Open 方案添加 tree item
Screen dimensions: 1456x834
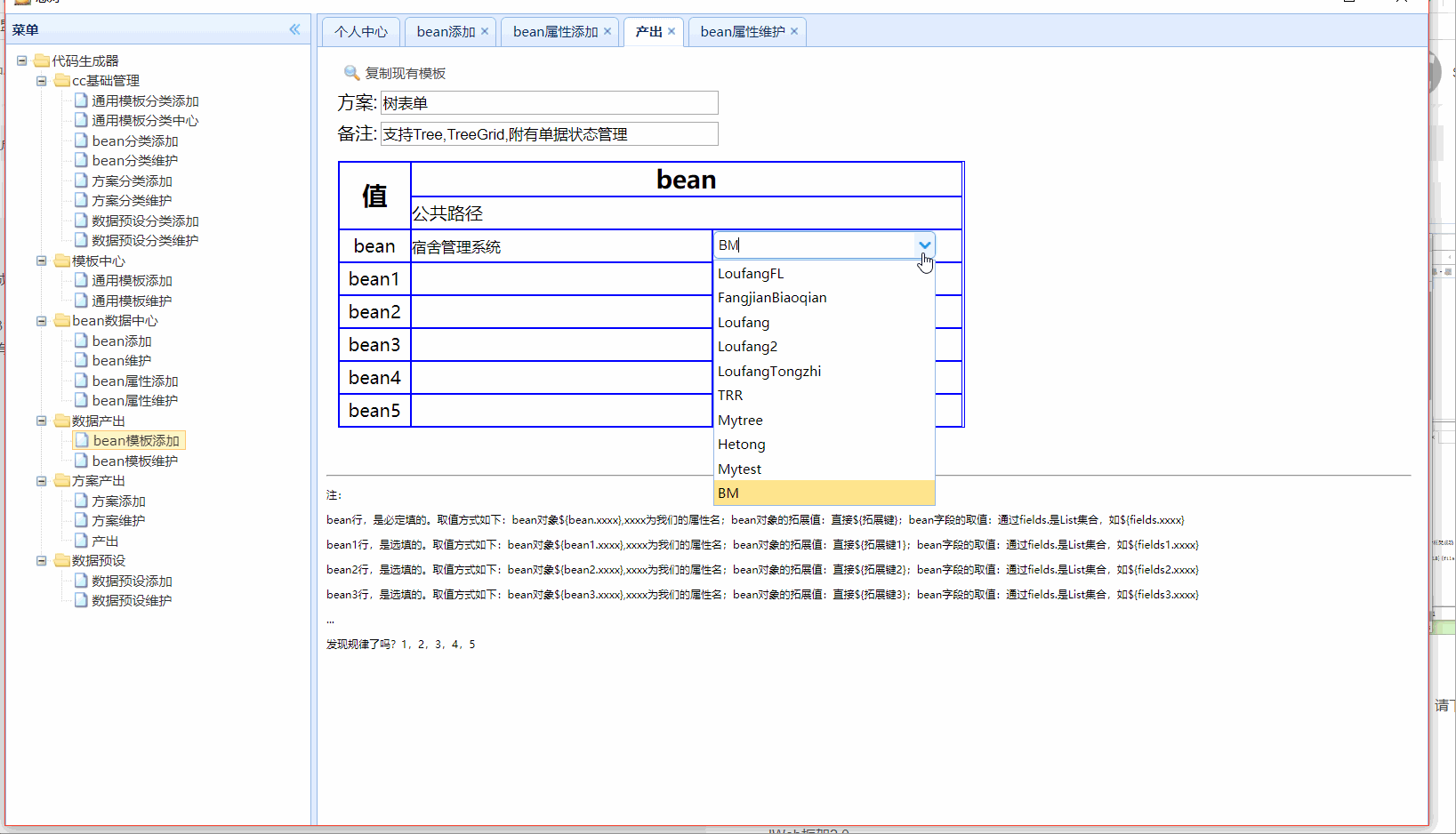pyautogui.click(x=118, y=501)
